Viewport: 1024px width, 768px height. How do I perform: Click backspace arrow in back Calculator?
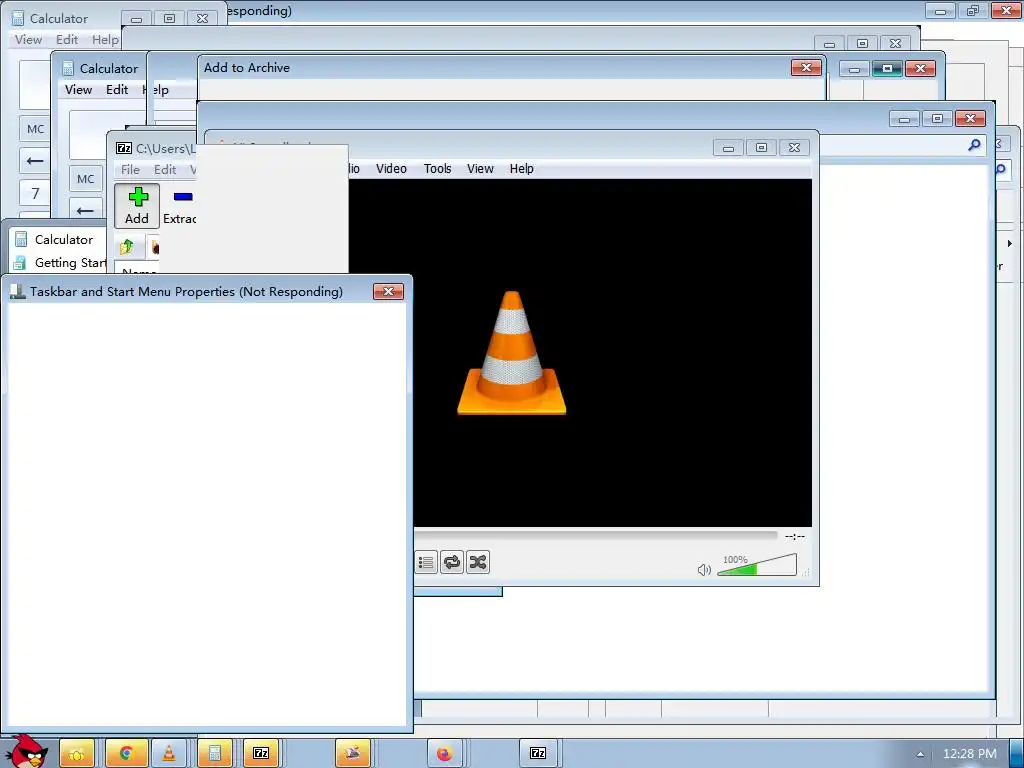pyautogui.click(x=35, y=160)
